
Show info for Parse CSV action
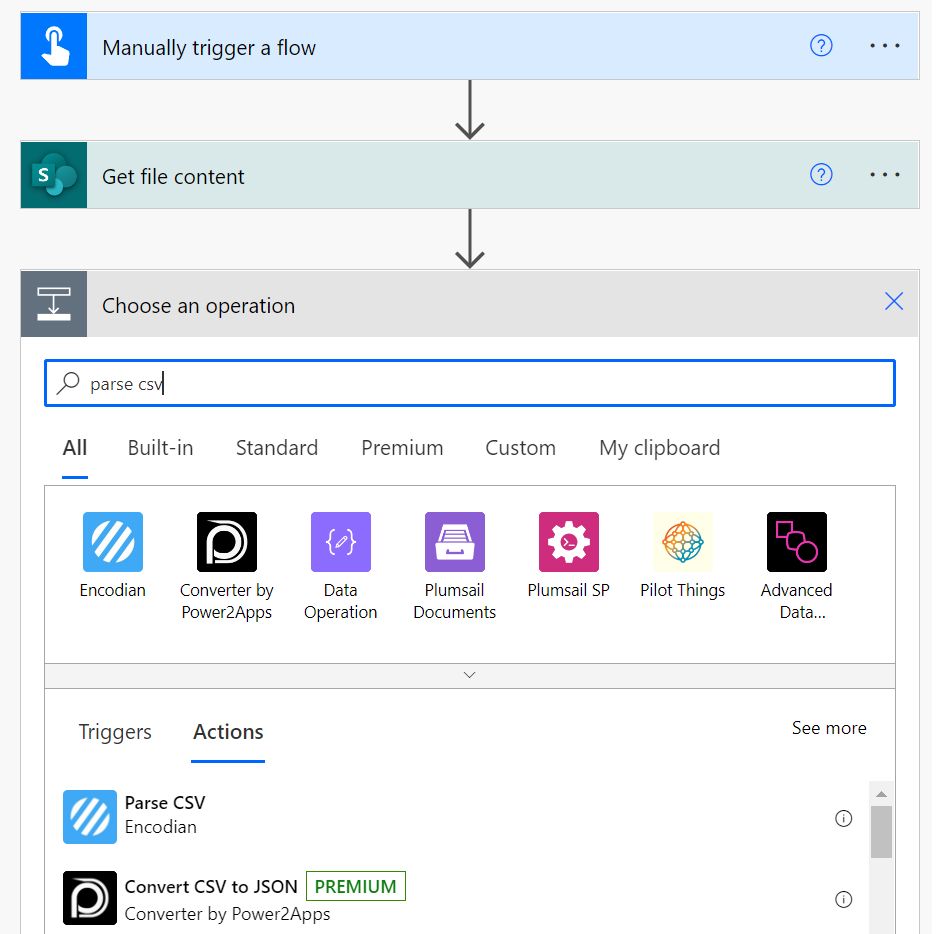(843, 818)
